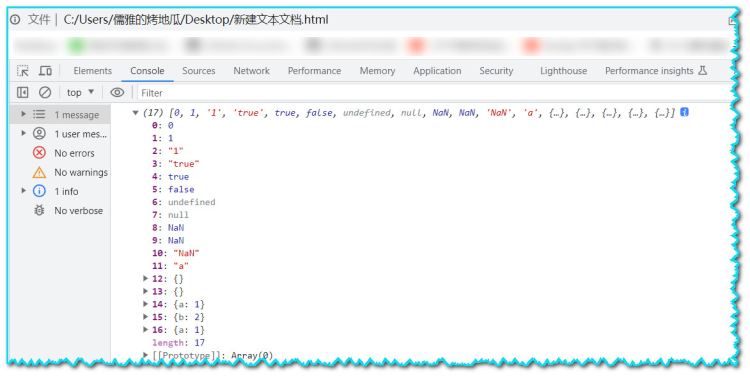
Task: Click the verbose bug icon
Action: 39,210
